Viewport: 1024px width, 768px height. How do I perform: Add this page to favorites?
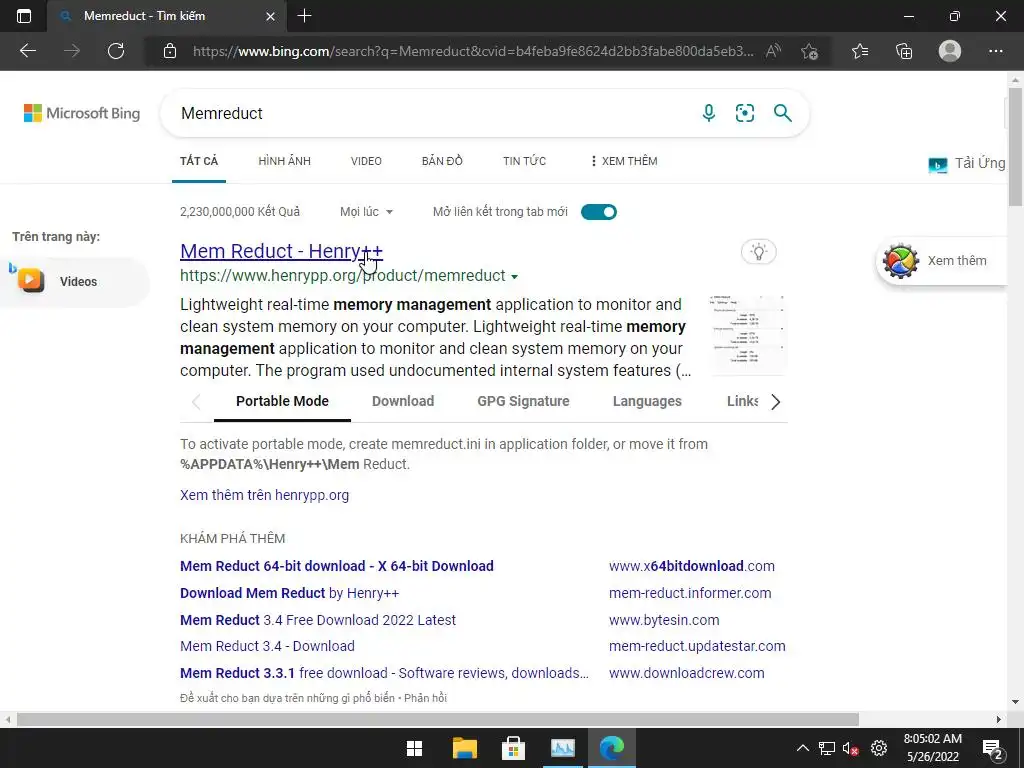pos(810,51)
